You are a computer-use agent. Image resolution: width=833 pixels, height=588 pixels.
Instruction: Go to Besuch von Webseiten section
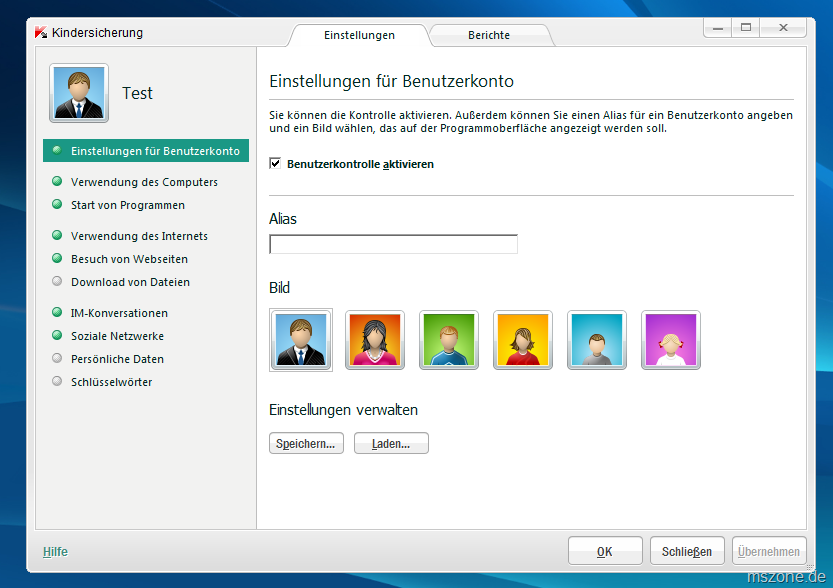[x=129, y=259]
